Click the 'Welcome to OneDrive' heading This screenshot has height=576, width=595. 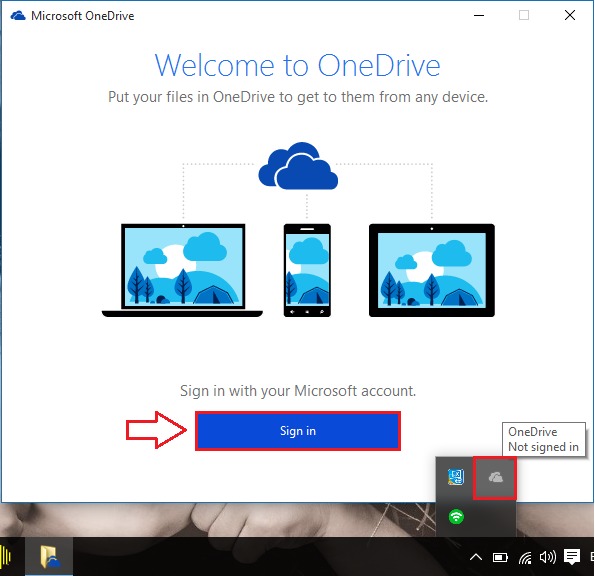298,65
